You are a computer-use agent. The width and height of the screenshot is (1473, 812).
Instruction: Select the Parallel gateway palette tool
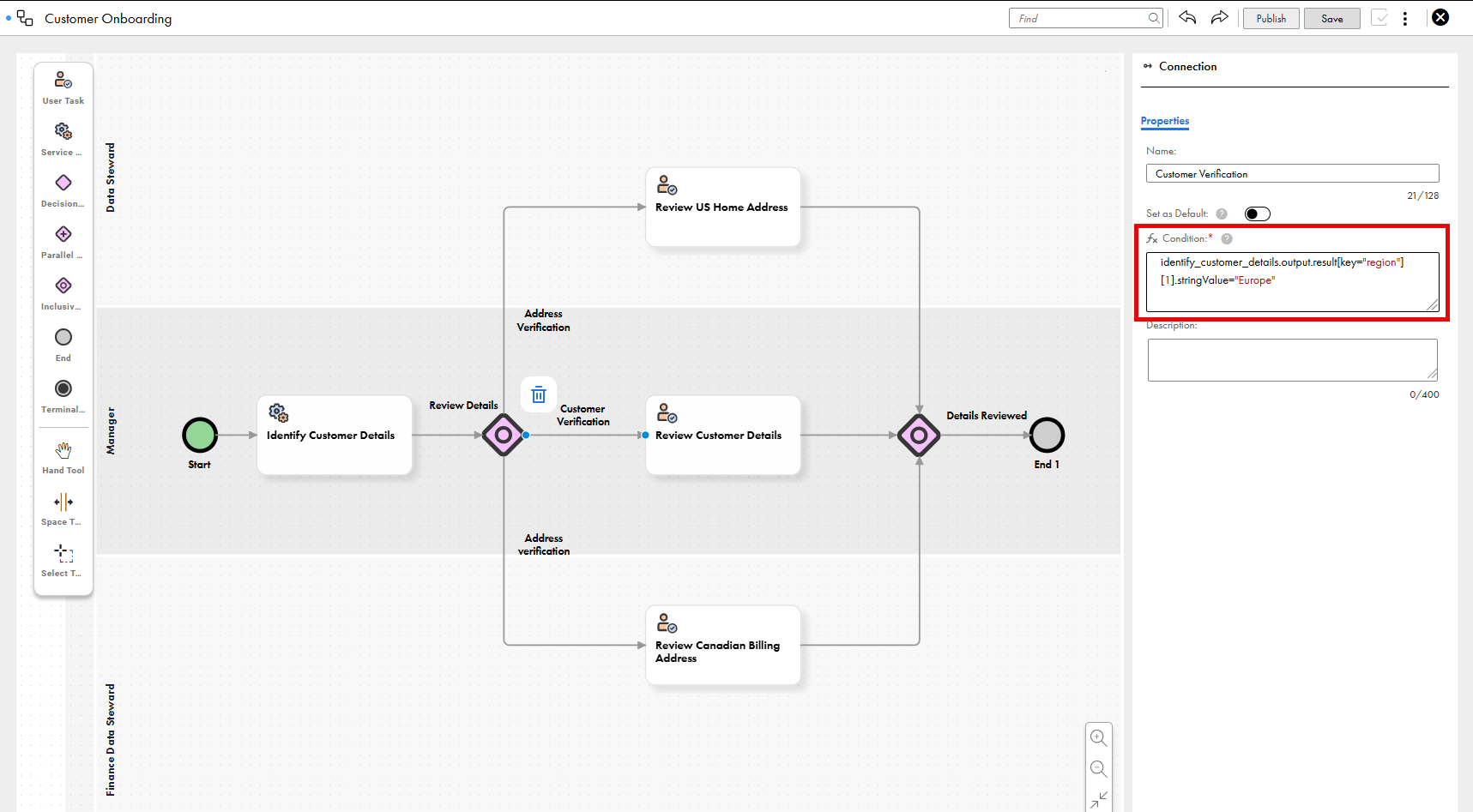coord(63,242)
